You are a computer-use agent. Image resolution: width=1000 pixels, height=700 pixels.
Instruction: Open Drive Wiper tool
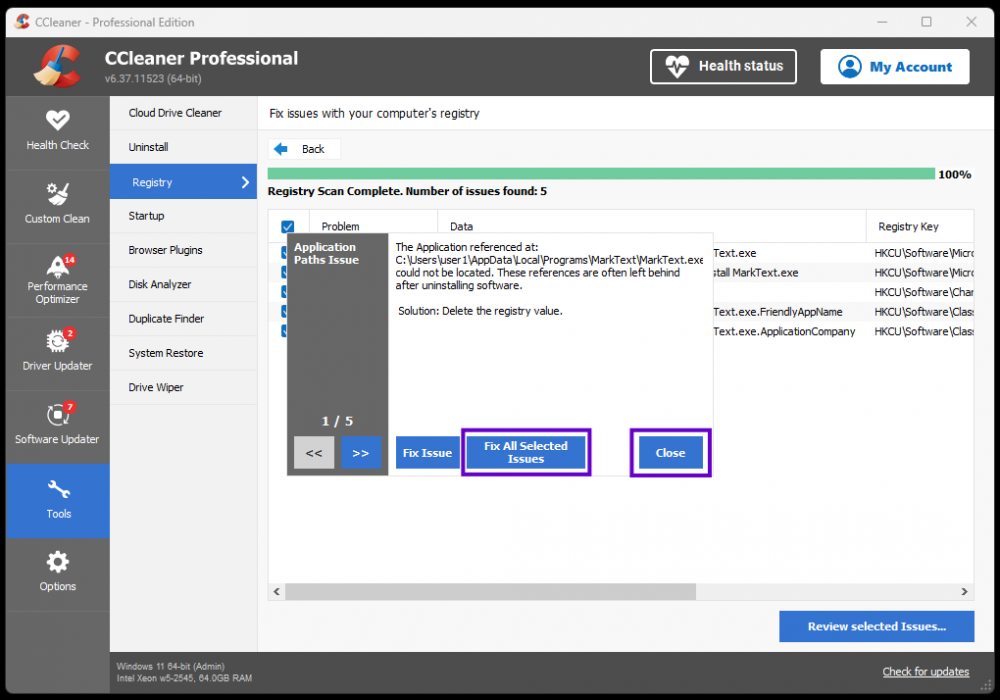(x=183, y=388)
